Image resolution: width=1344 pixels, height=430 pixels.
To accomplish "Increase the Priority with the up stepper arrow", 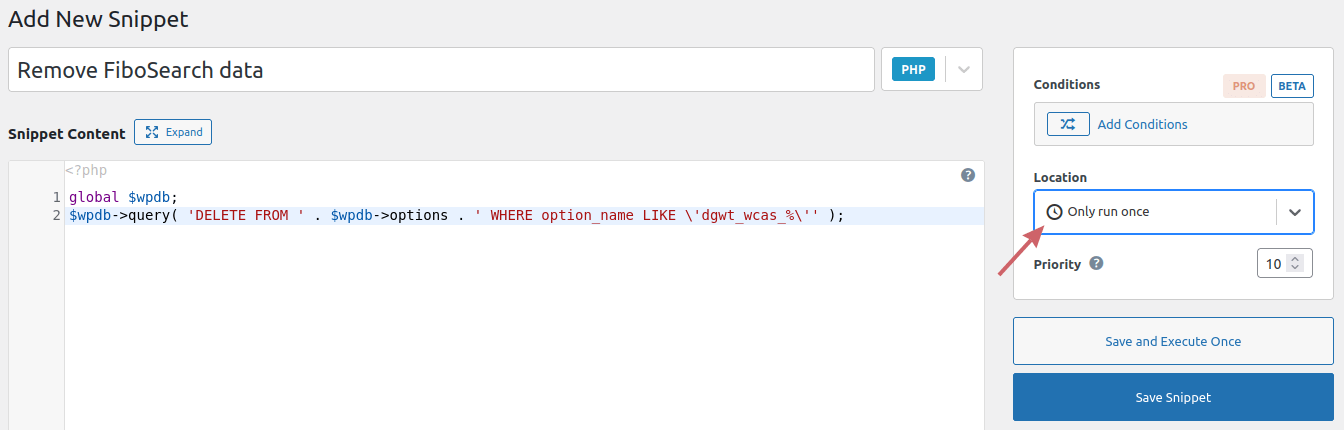I will pyautogui.click(x=1296, y=259).
